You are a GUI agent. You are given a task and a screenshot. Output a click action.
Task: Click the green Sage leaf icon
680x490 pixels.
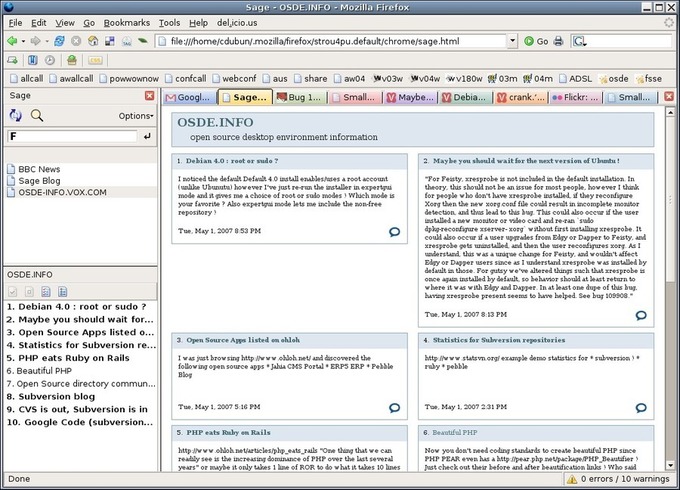point(143,41)
